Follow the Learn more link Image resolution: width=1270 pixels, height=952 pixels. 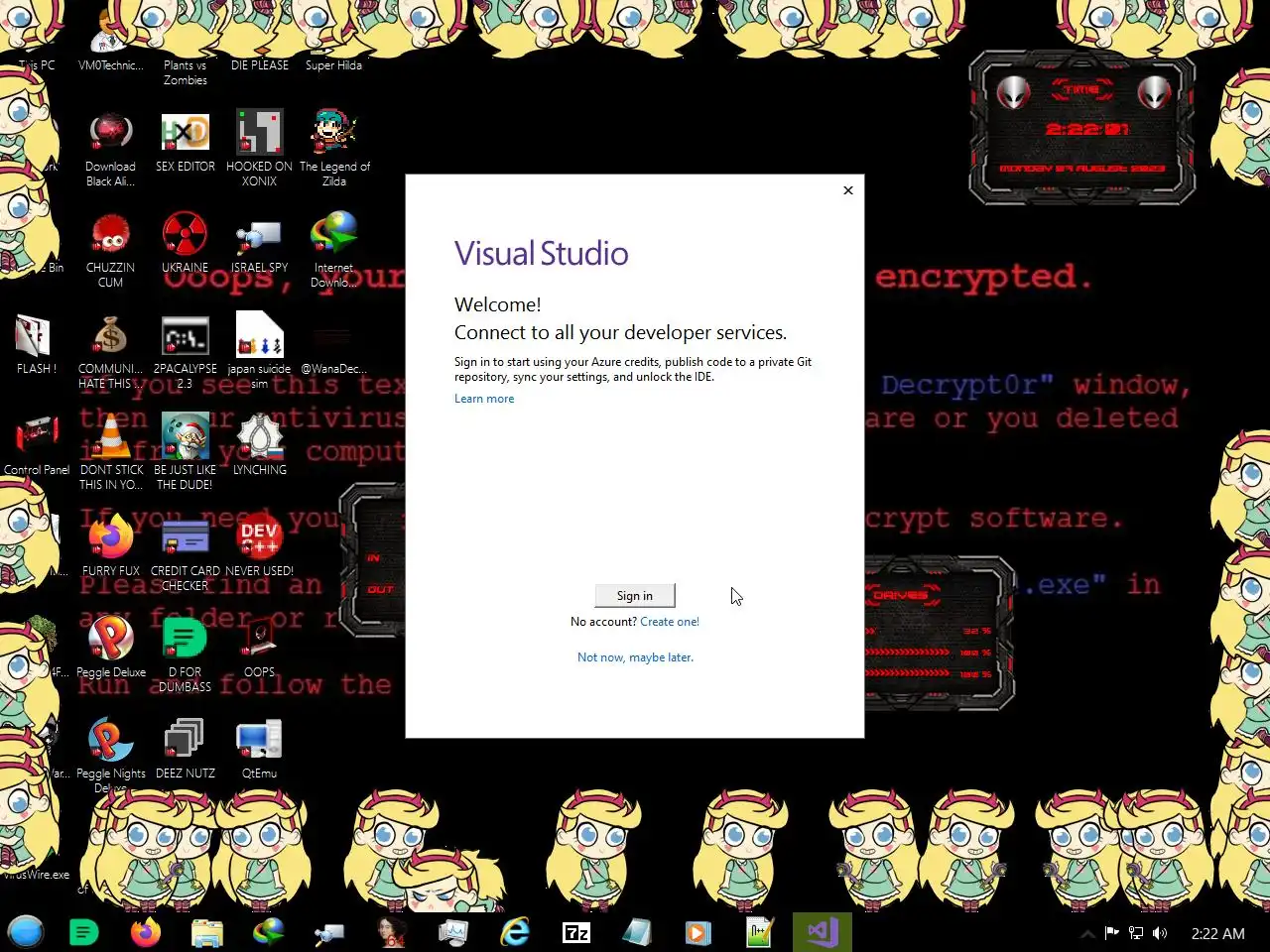click(x=484, y=399)
